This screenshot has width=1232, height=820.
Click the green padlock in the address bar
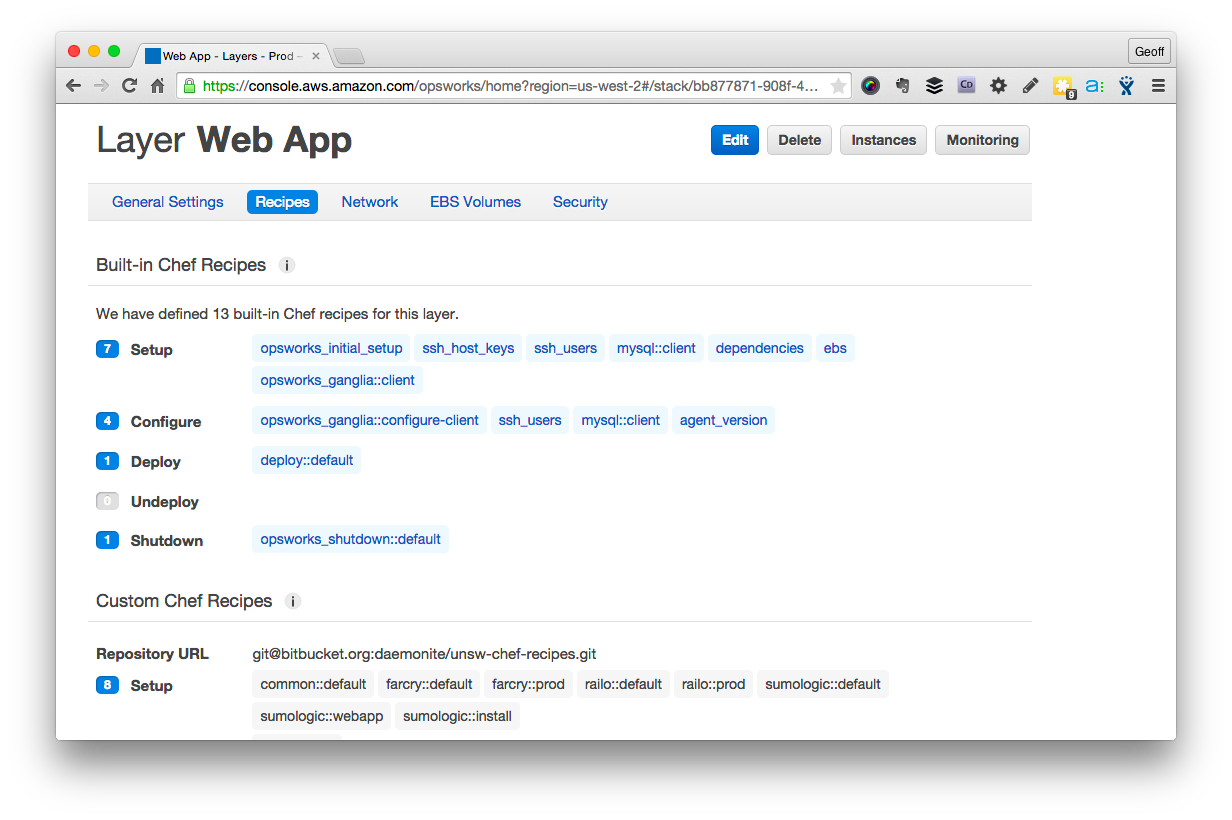pyautogui.click(x=190, y=86)
